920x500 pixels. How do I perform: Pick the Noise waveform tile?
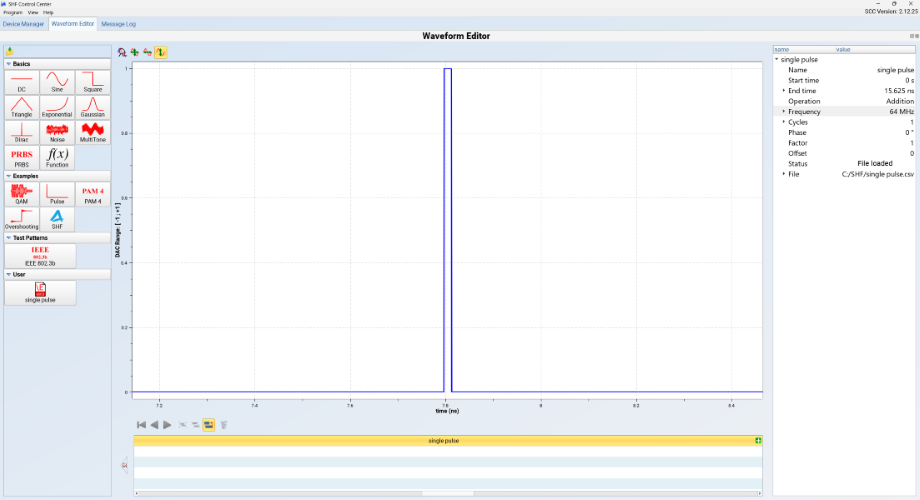[x=57, y=131]
